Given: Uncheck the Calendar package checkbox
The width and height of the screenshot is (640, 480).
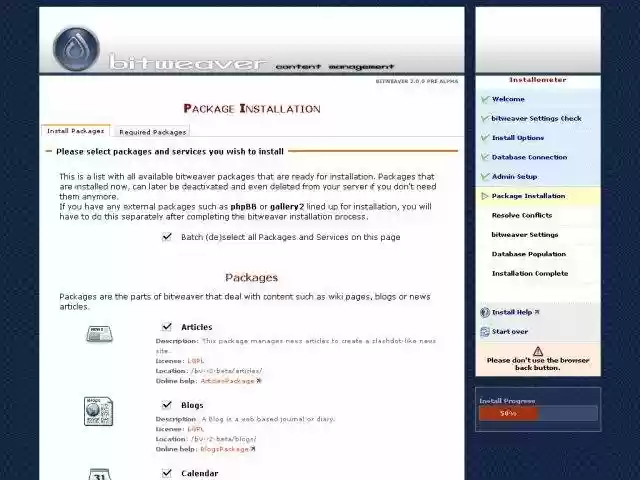Looking at the screenshot, I should pyautogui.click(x=167, y=473).
